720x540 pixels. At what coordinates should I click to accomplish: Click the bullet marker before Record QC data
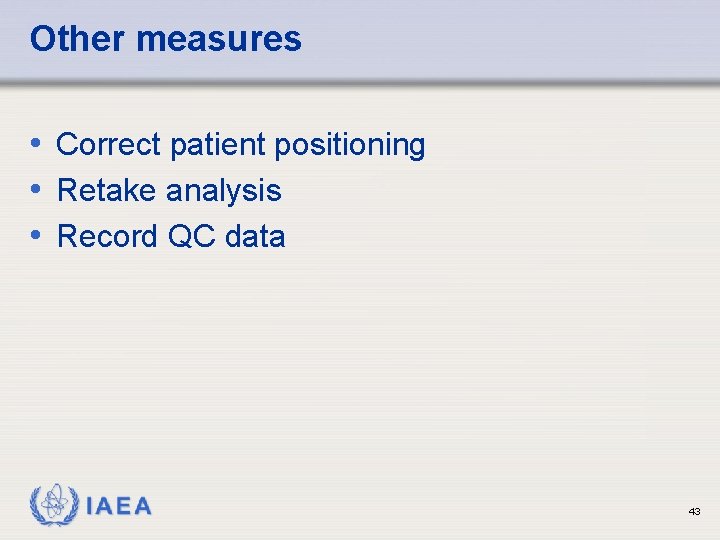(x=36, y=235)
